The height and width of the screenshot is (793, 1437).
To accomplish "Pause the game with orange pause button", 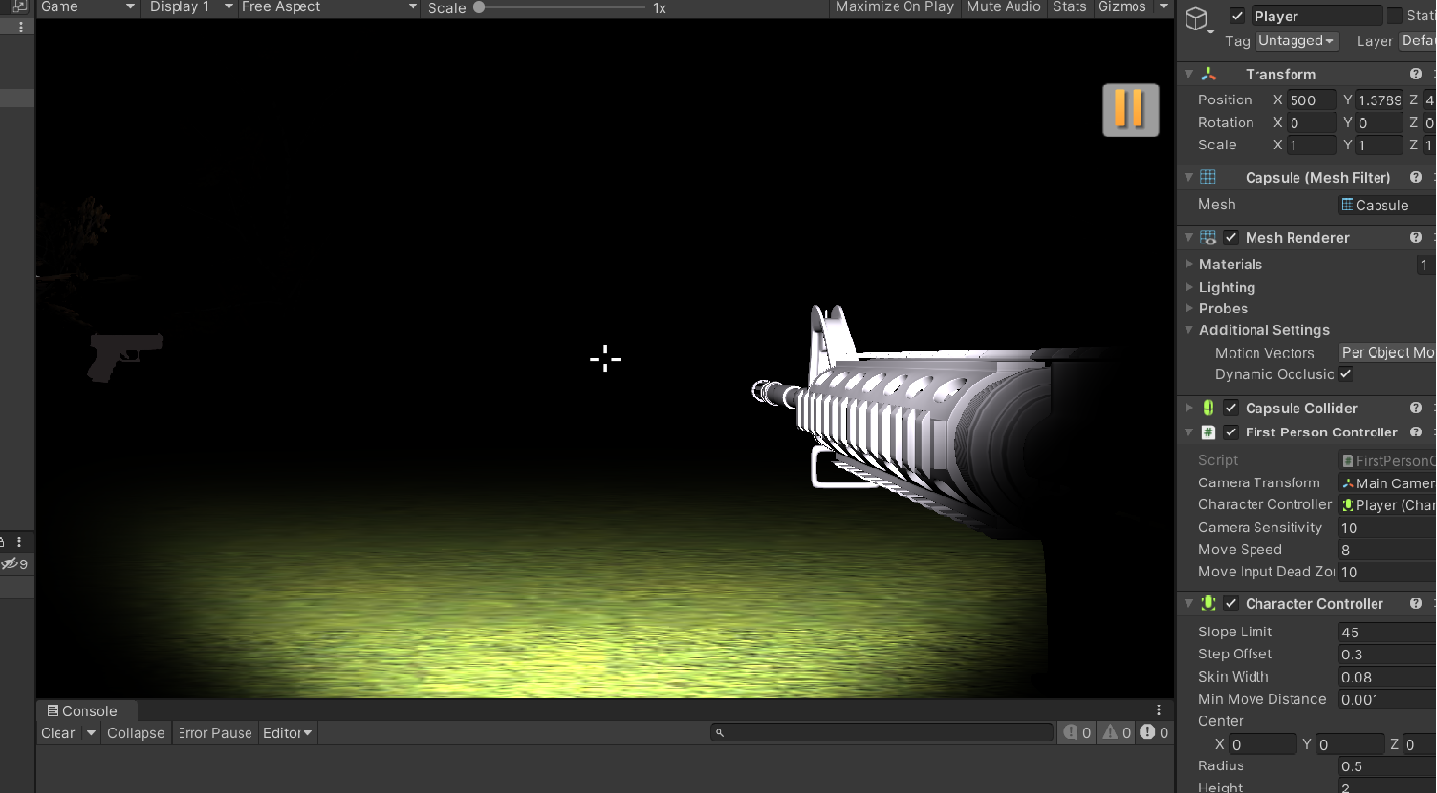I will tap(1130, 109).
